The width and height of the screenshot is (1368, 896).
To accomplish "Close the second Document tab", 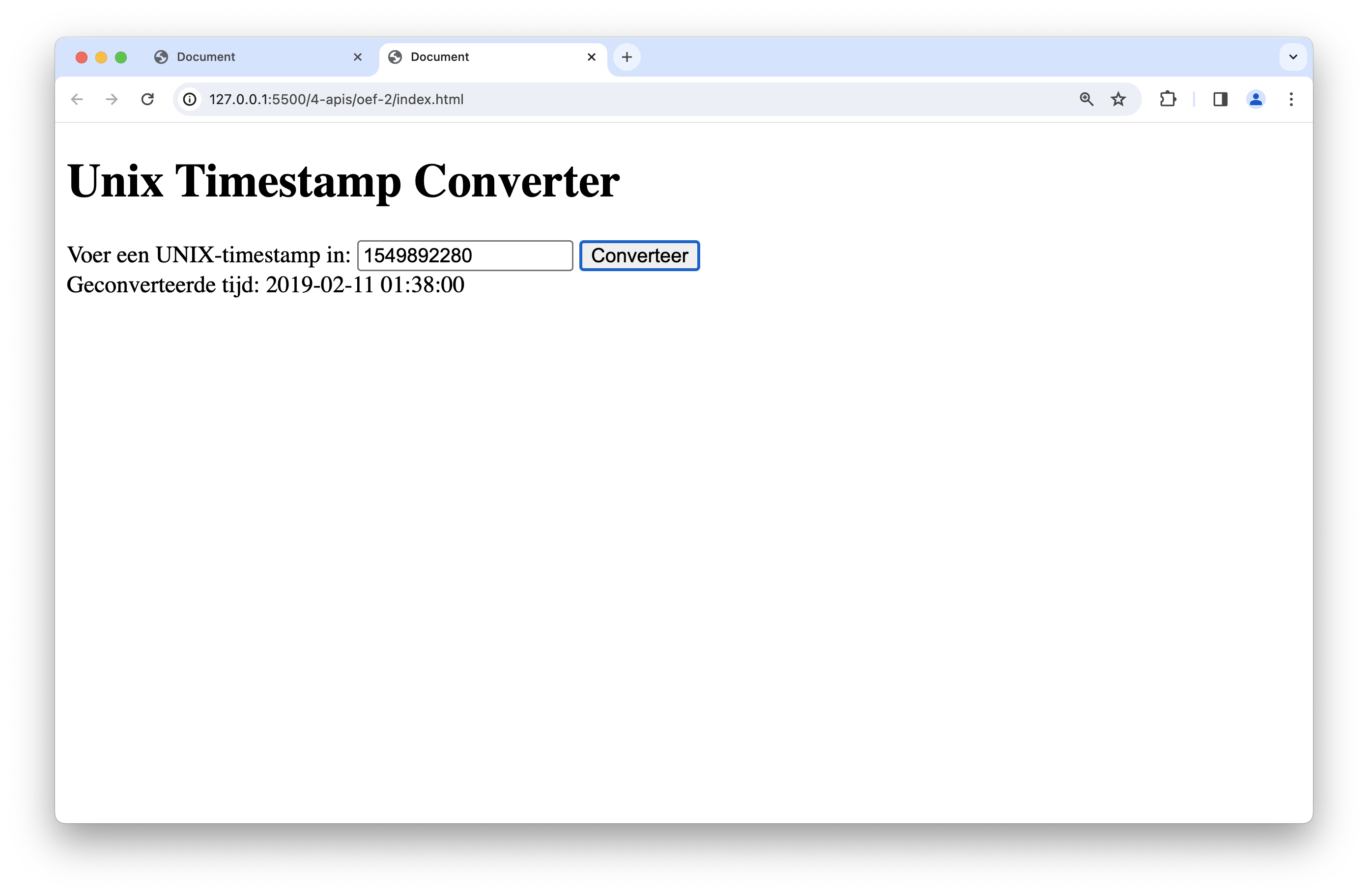I will (x=592, y=57).
